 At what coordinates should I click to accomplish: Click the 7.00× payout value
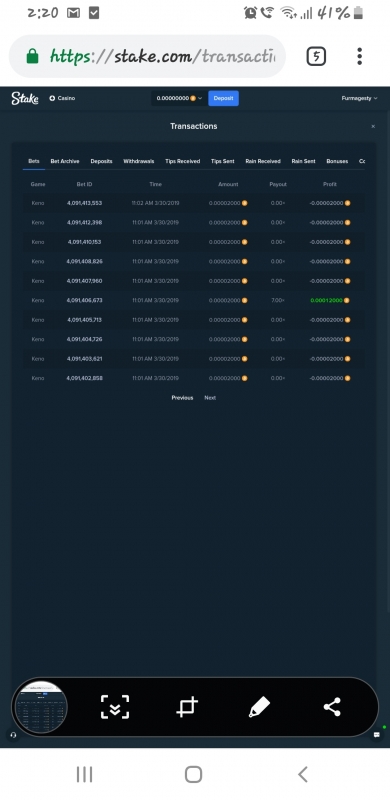pos(278,301)
